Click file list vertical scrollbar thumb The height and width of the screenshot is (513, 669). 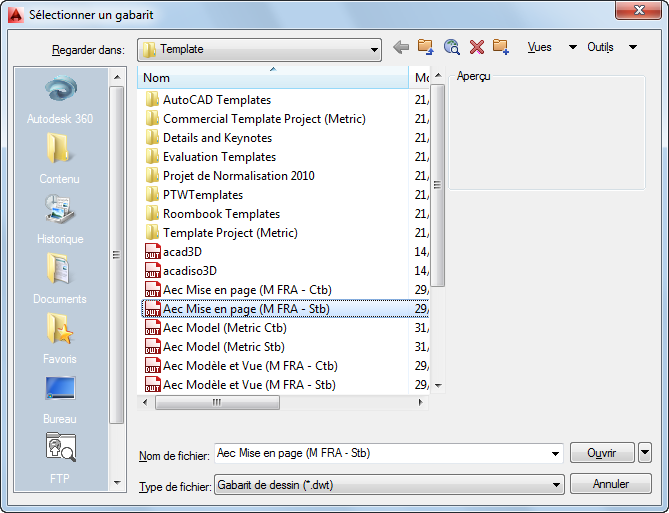(438, 185)
